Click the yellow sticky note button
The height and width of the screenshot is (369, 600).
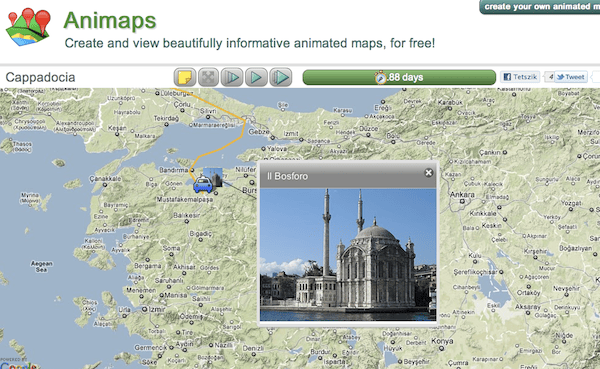click(x=185, y=77)
